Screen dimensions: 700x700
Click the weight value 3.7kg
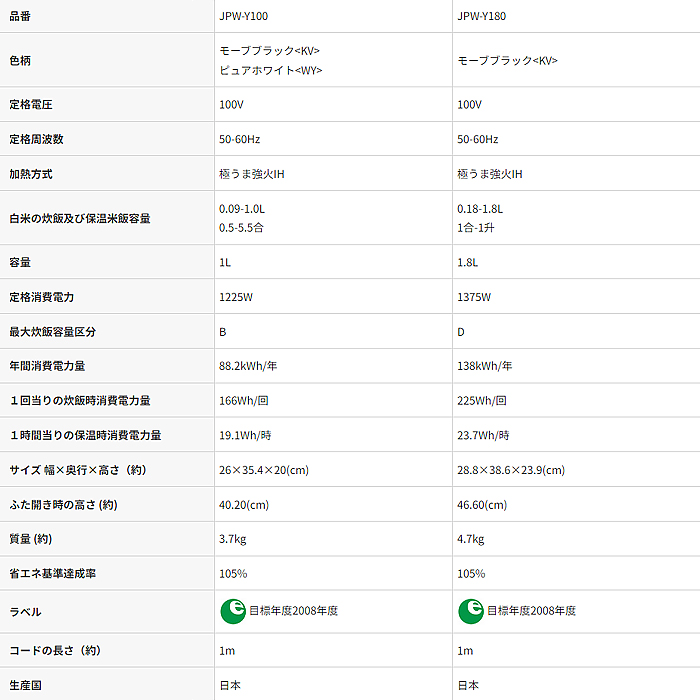pos(233,539)
